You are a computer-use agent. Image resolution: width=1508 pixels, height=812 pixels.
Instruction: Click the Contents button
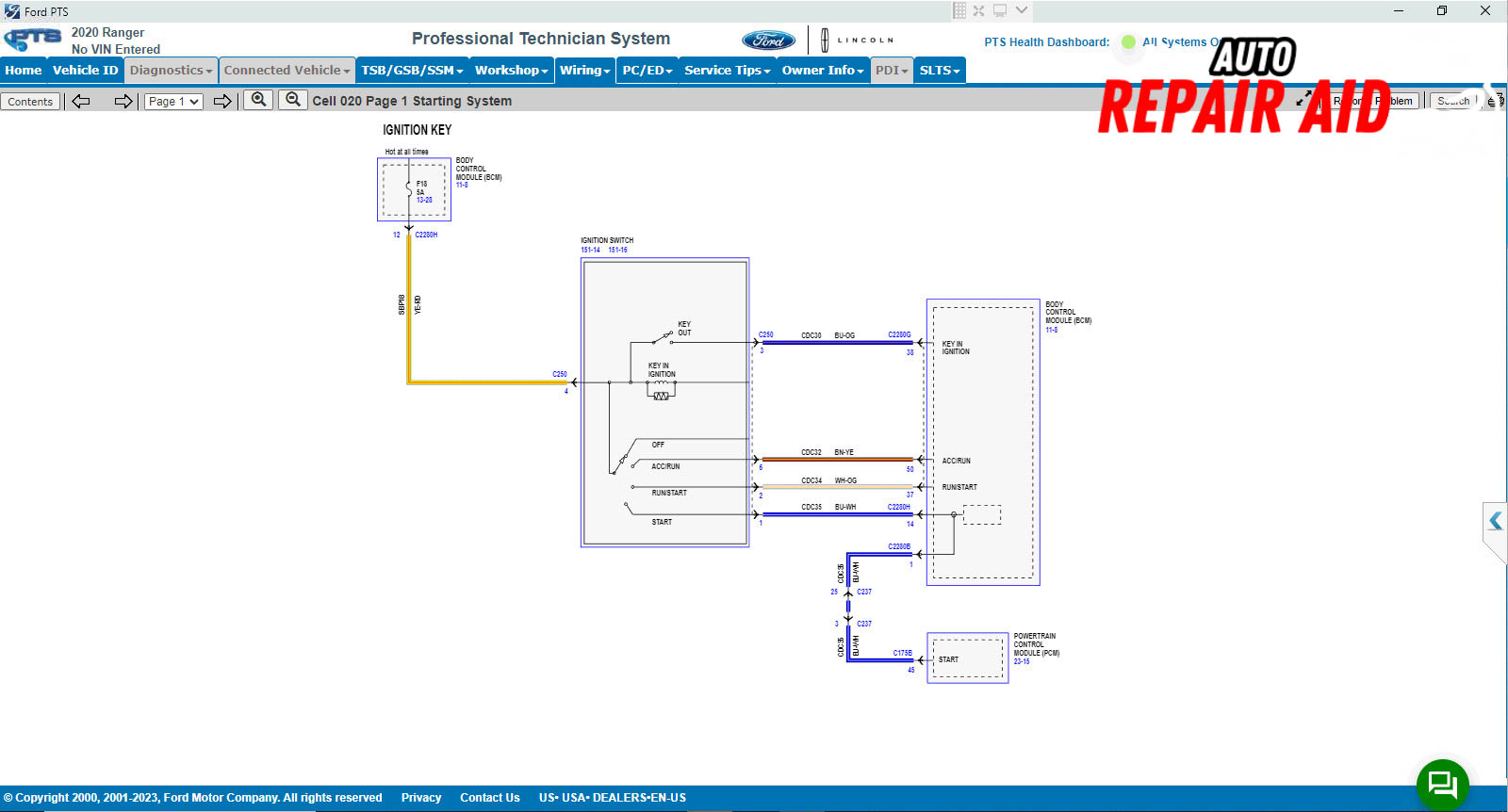(x=30, y=101)
